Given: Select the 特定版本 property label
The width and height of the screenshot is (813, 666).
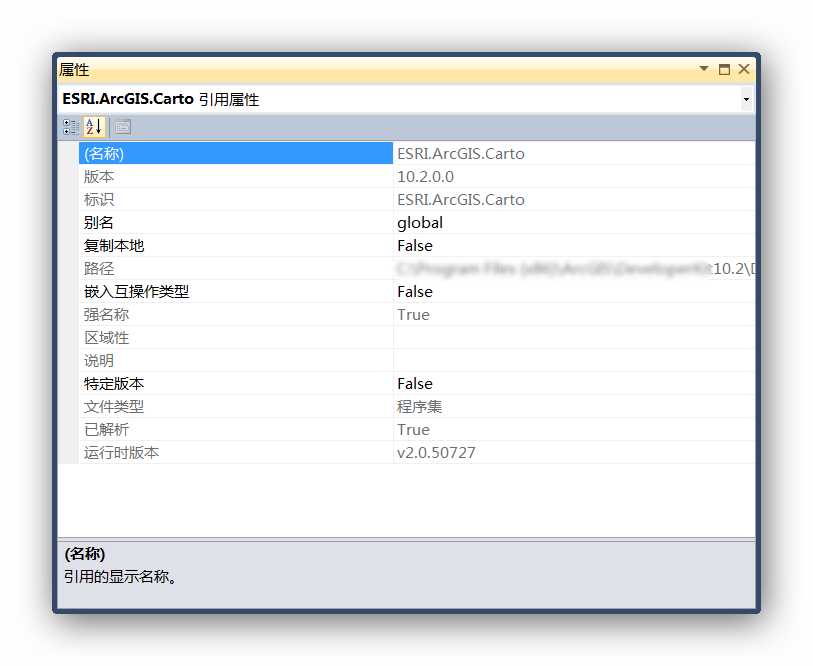Looking at the screenshot, I should pos(114,384).
